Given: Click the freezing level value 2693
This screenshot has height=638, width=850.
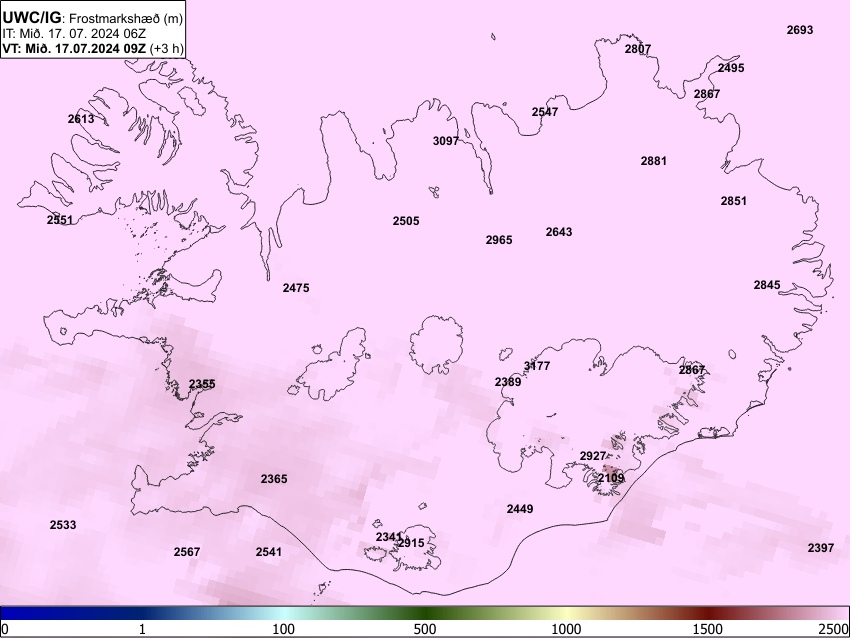Looking at the screenshot, I should pyautogui.click(x=800, y=30).
